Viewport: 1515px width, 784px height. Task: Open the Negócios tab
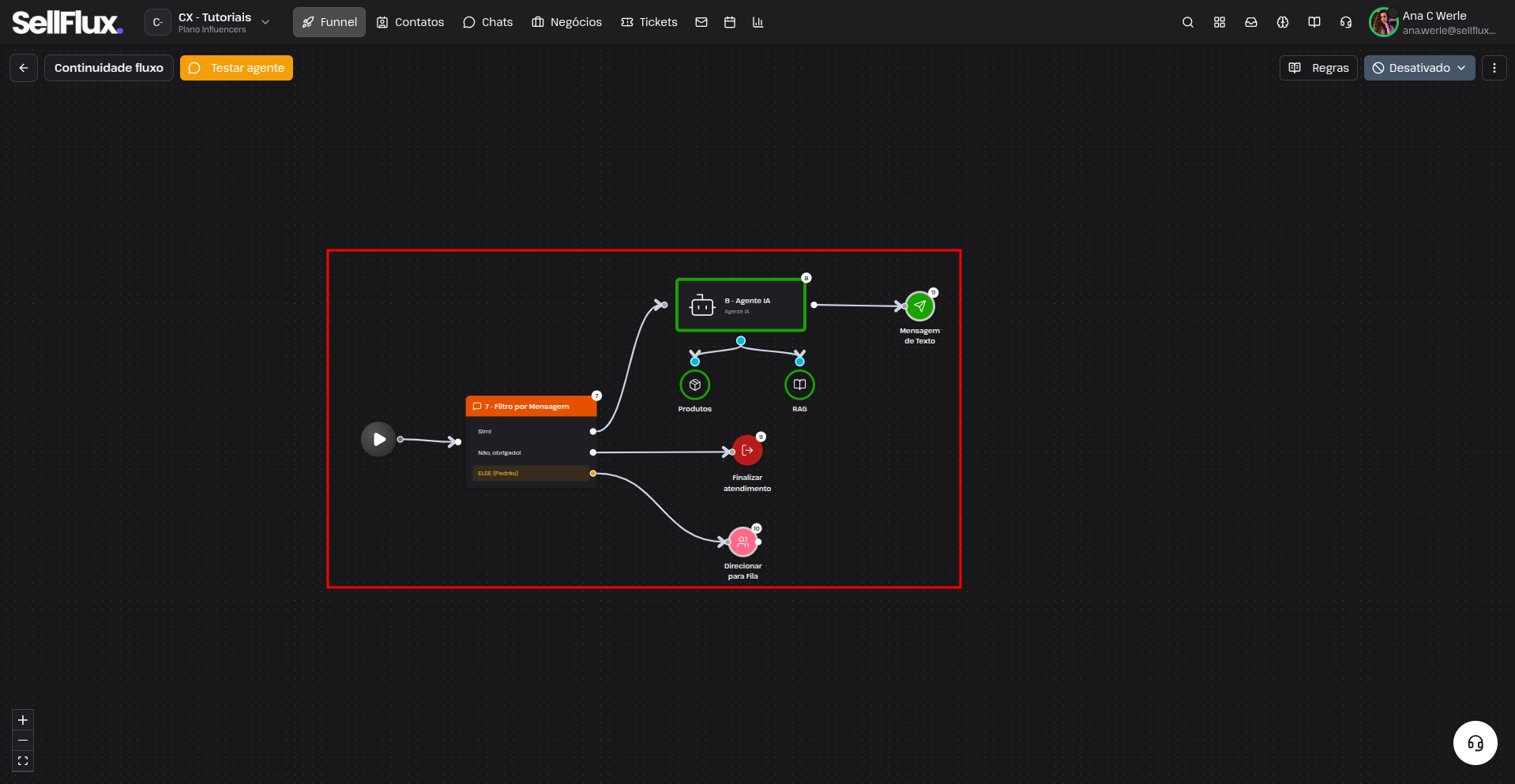coord(566,22)
